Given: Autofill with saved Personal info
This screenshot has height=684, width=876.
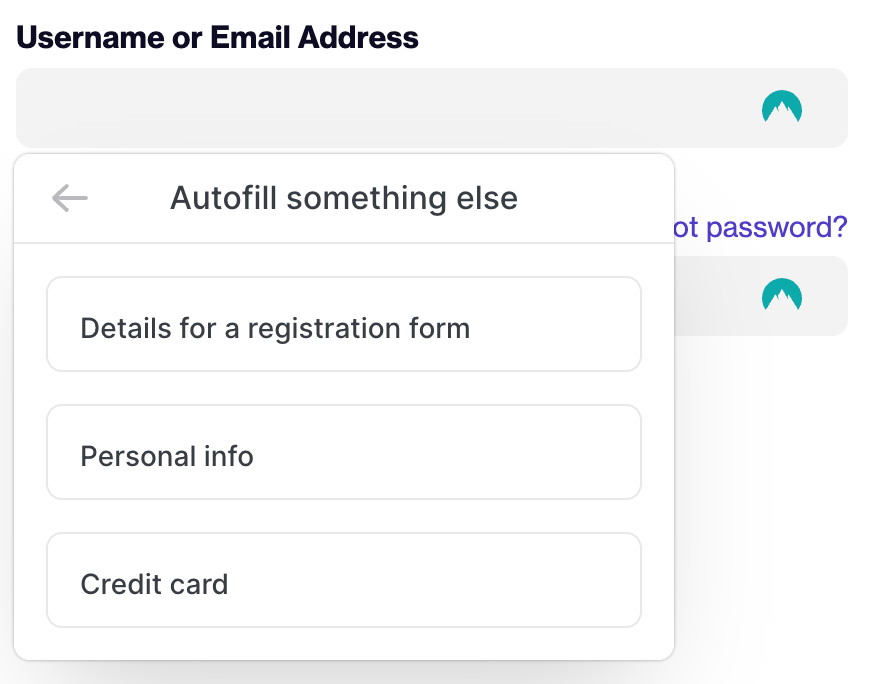Looking at the screenshot, I should (344, 452).
